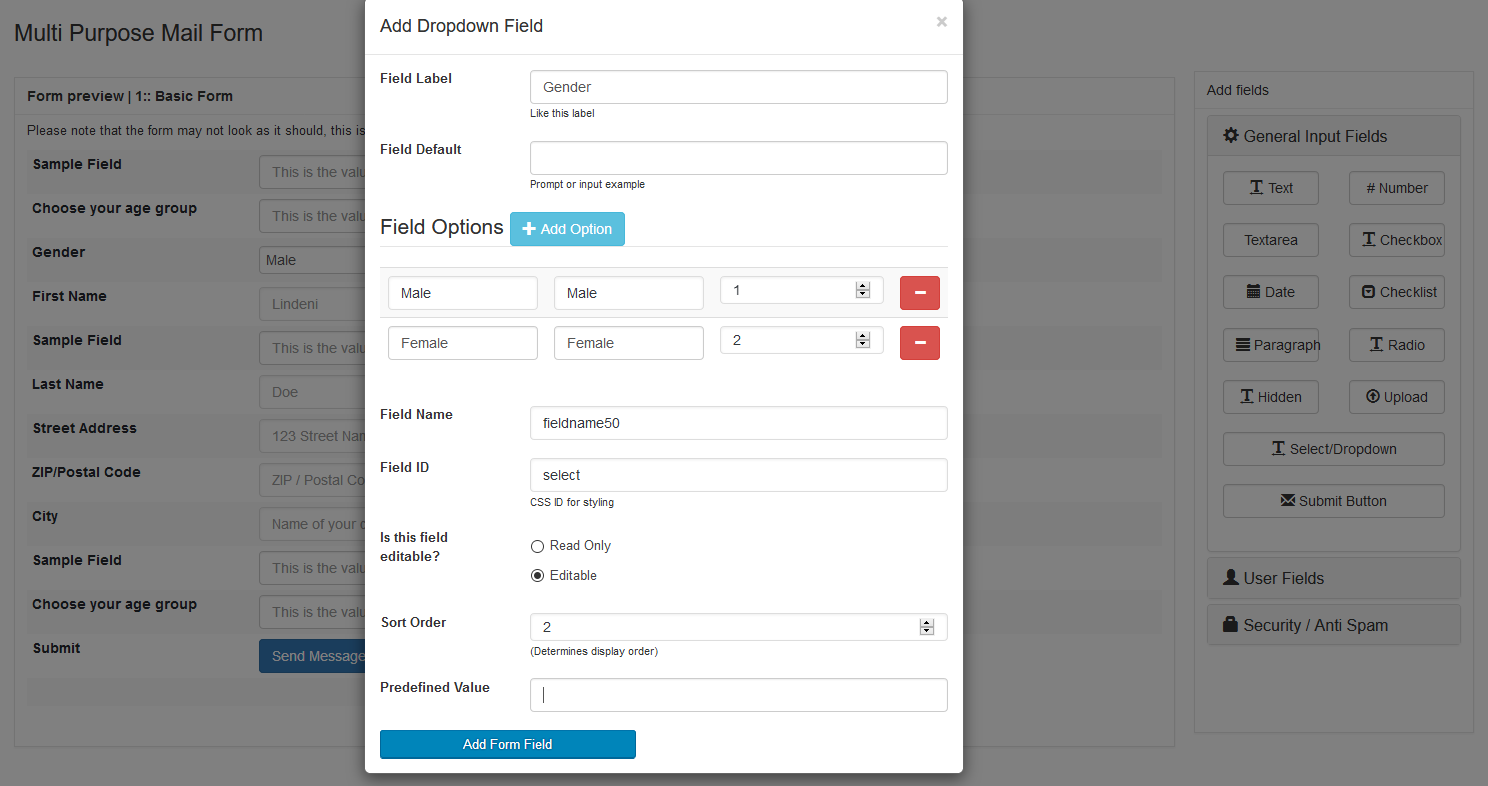Viewport: 1488px width, 786px height.
Task: Add a Paragraph field
Action: [x=1271, y=345]
